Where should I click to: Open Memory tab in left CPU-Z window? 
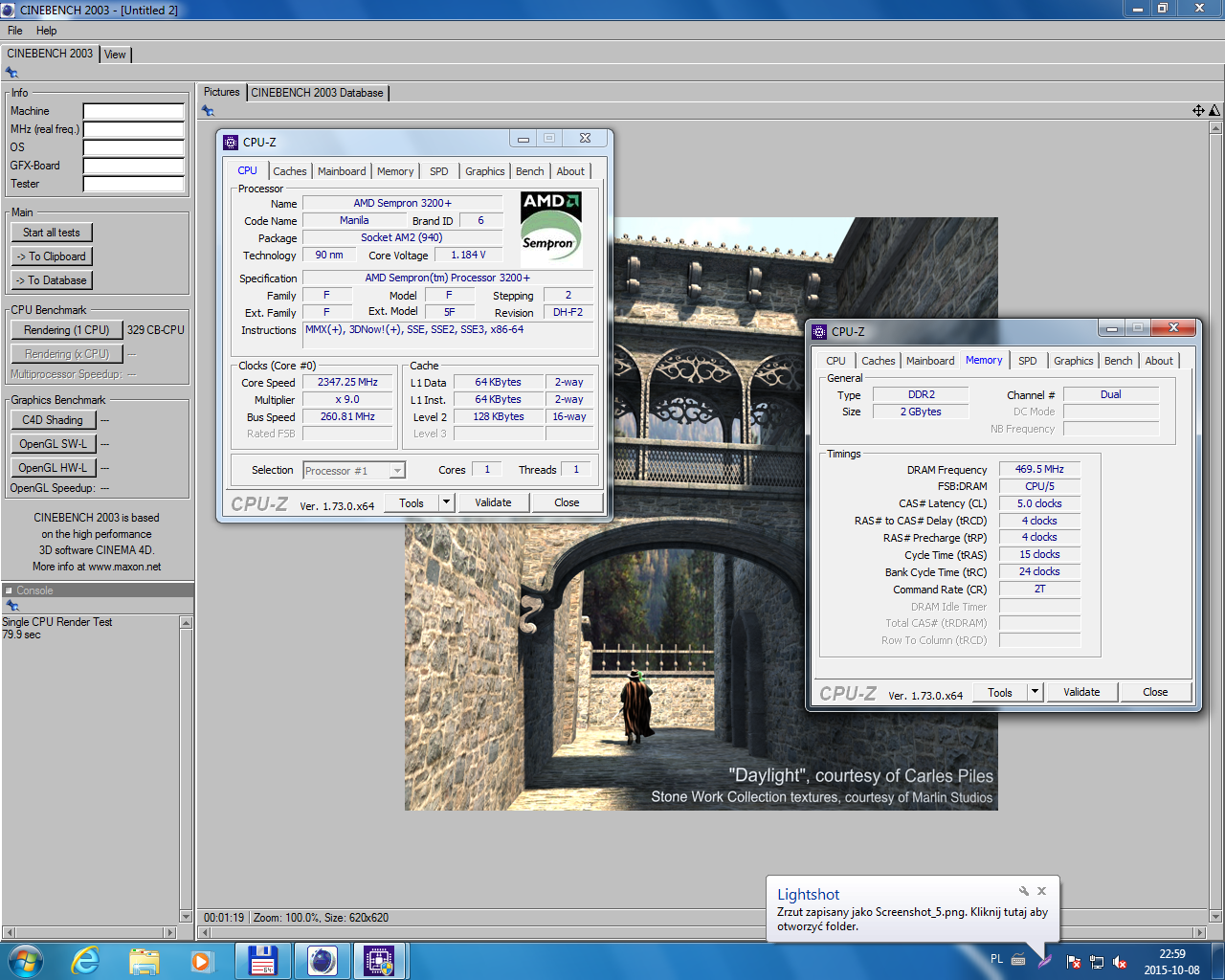coord(395,171)
